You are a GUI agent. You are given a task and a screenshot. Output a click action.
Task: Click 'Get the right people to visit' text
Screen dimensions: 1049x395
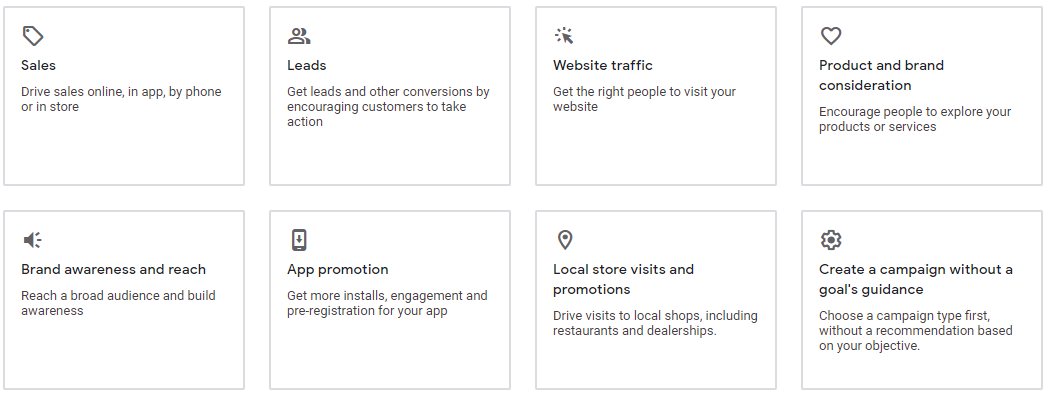[644, 99]
